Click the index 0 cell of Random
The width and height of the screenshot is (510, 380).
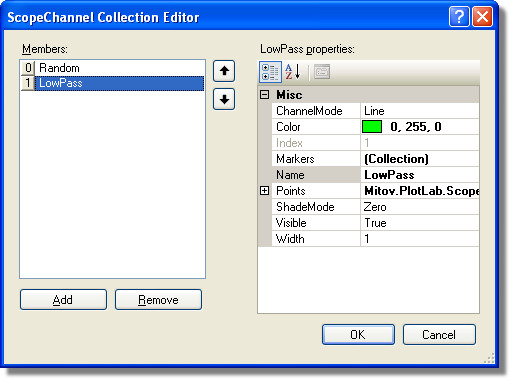click(28, 68)
